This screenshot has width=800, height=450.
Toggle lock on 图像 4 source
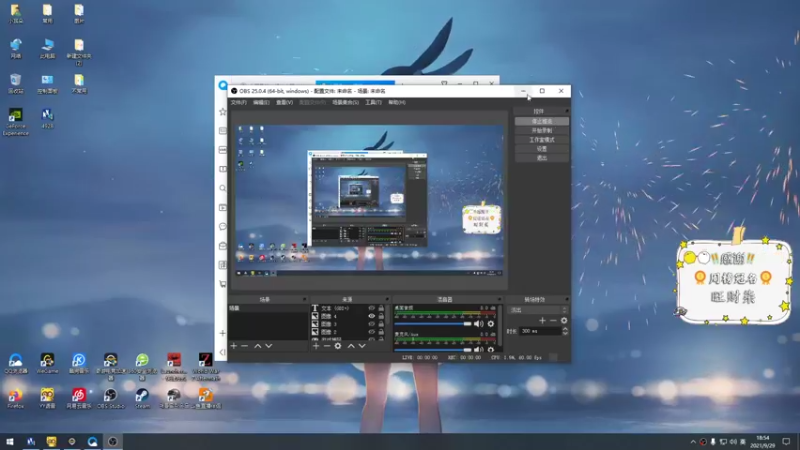tap(381, 316)
